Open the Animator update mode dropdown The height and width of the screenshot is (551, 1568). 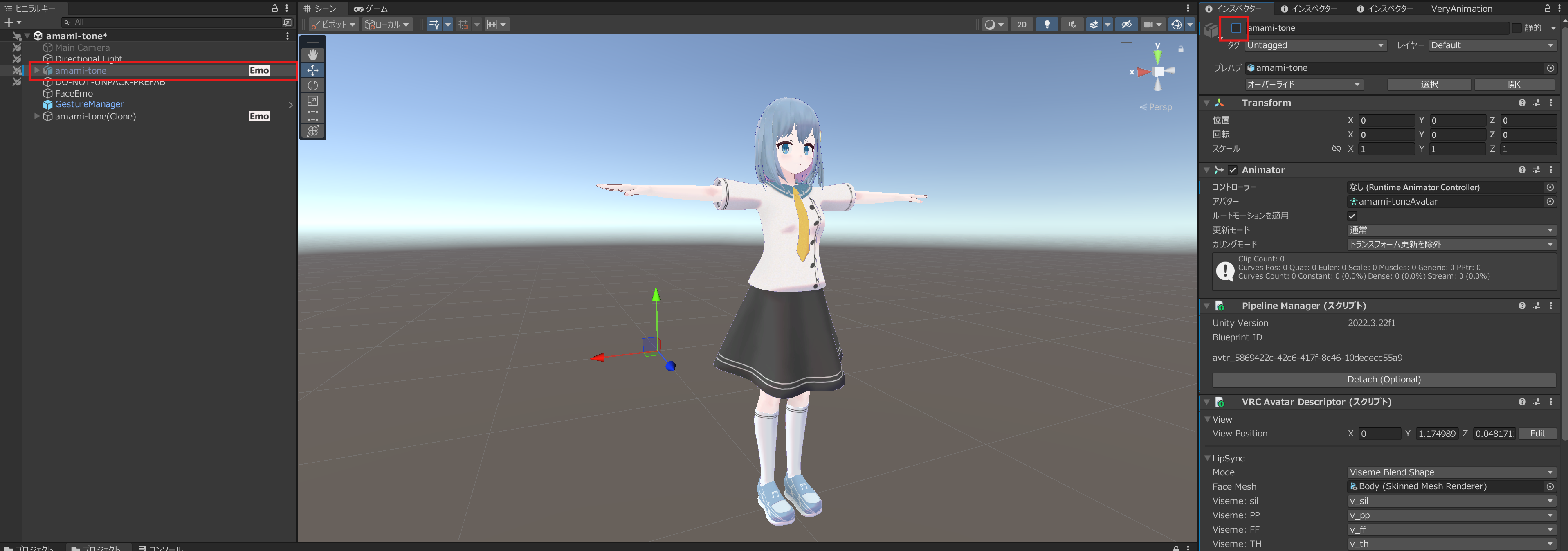(x=1452, y=230)
